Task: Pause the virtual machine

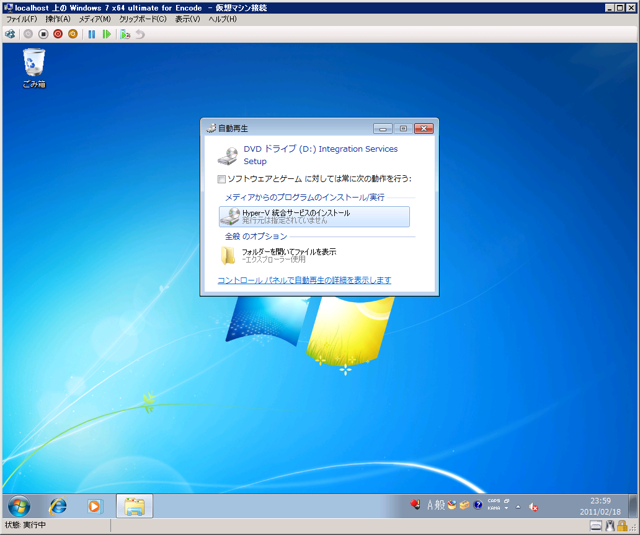Action: (x=92, y=34)
